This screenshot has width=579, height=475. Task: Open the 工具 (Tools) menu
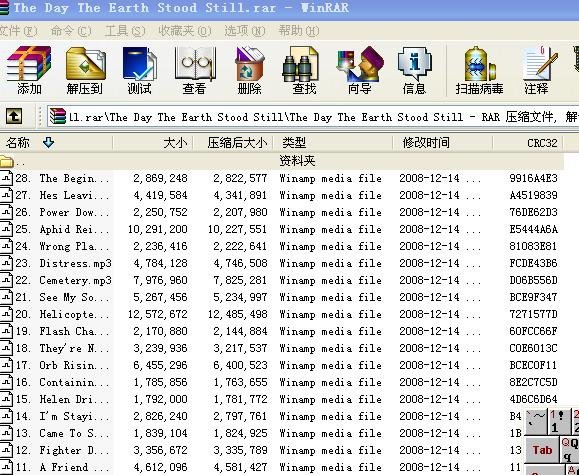(x=125, y=31)
